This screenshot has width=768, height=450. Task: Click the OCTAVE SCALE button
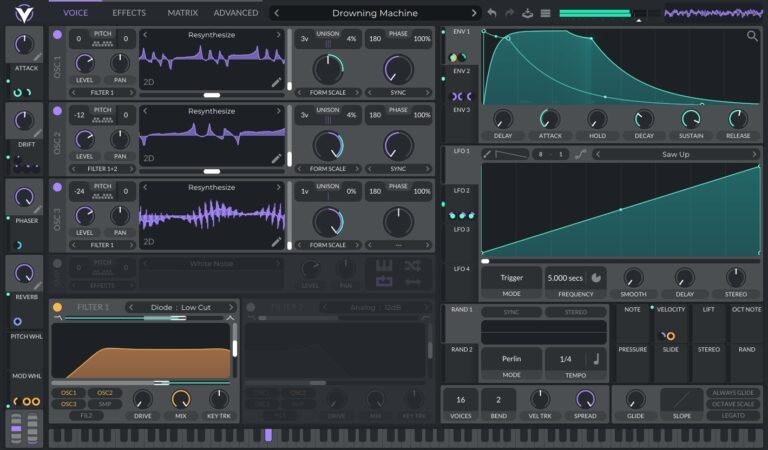coord(733,404)
